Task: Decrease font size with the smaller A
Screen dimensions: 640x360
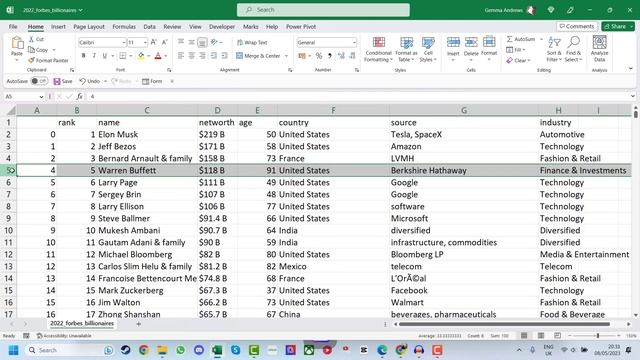Action: pyautogui.click(x=164, y=42)
